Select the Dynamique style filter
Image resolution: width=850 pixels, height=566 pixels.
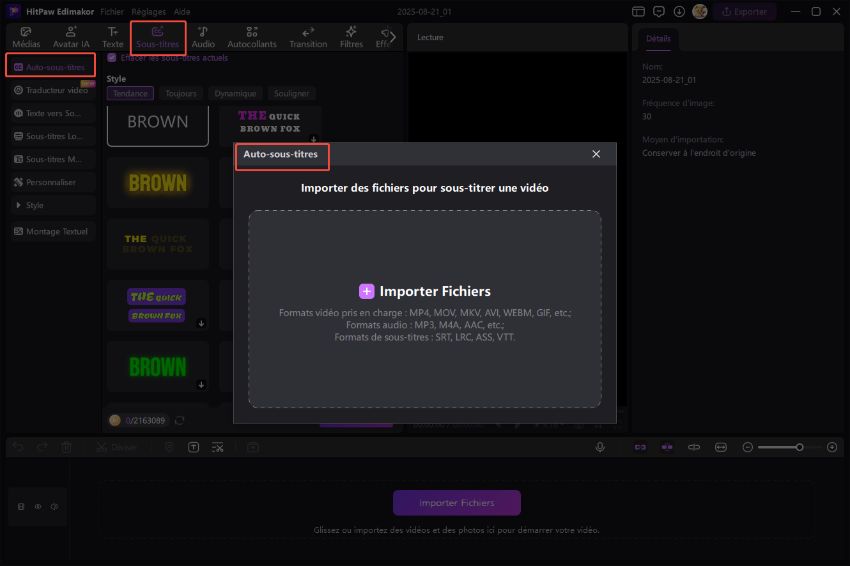pyautogui.click(x=235, y=93)
